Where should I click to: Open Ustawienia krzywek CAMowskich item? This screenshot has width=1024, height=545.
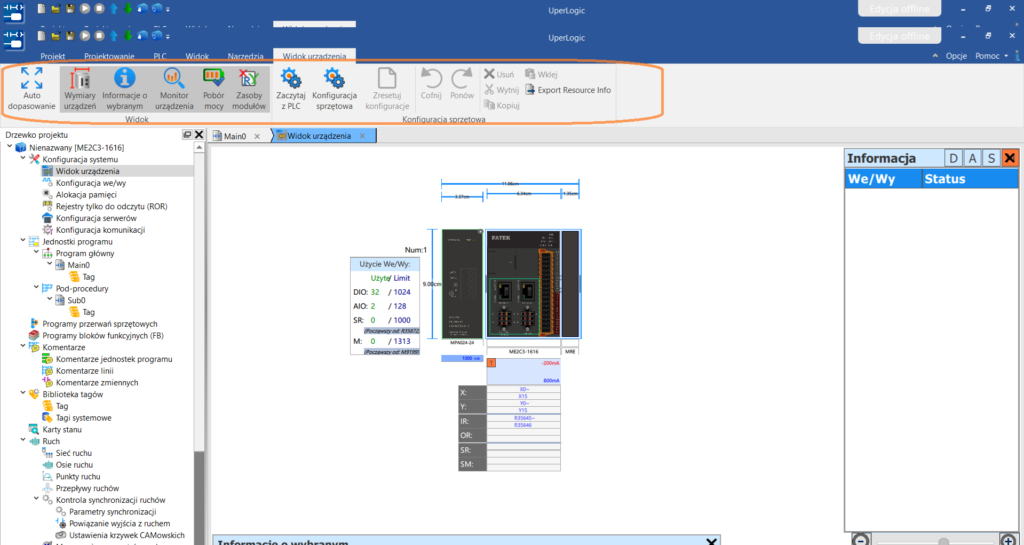[127, 535]
